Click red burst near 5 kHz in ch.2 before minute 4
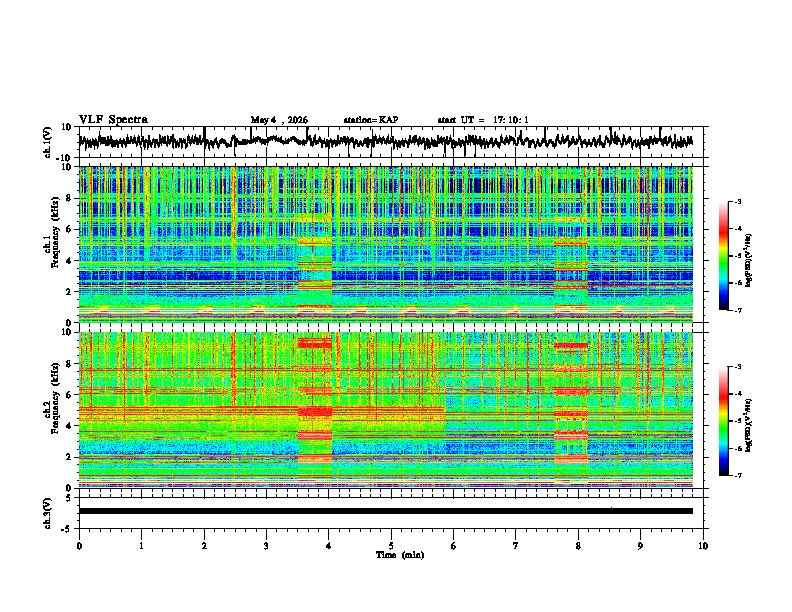The image size is (792, 612). 315,411
